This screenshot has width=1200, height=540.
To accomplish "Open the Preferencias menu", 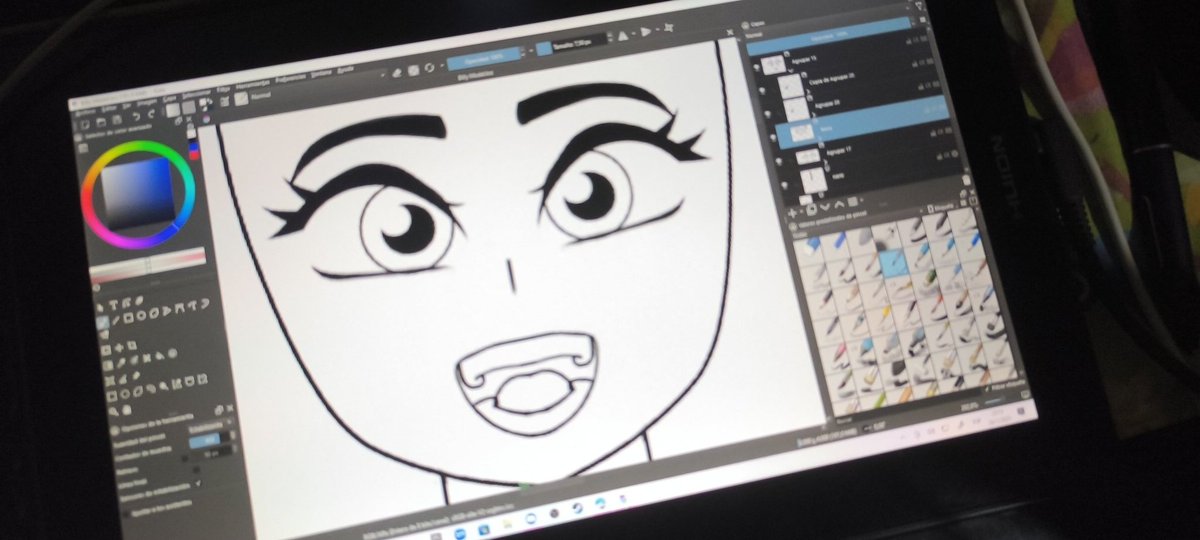I will (291, 79).
